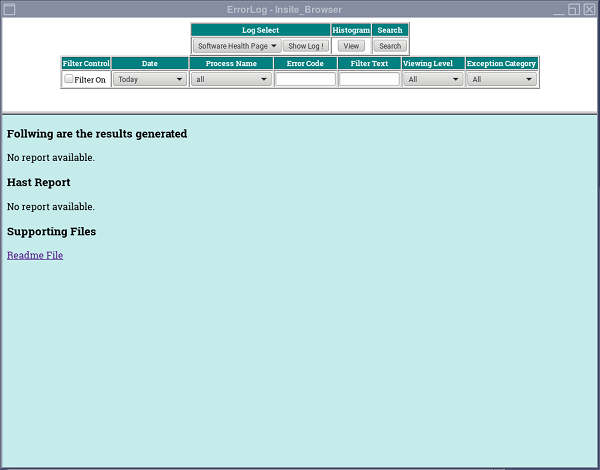Open the Readme File link
Image resolution: width=600 pixels, height=470 pixels.
pos(35,255)
